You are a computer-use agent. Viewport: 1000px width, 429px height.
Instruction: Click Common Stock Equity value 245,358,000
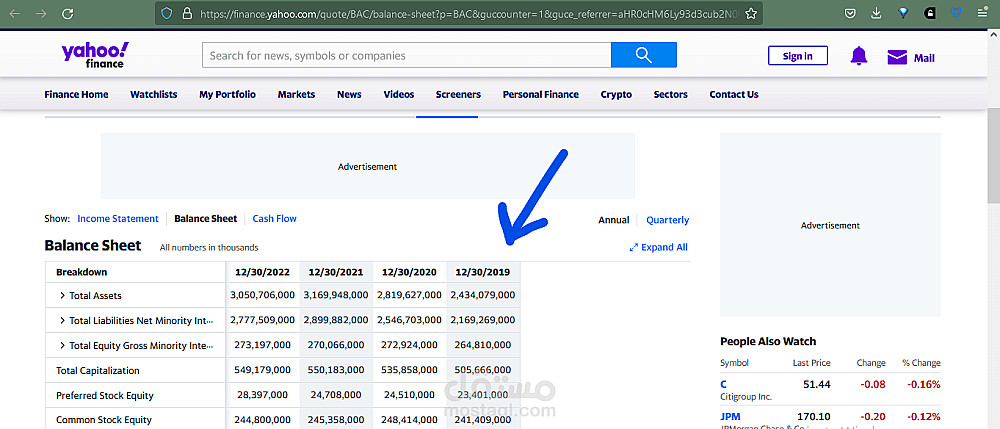336,419
